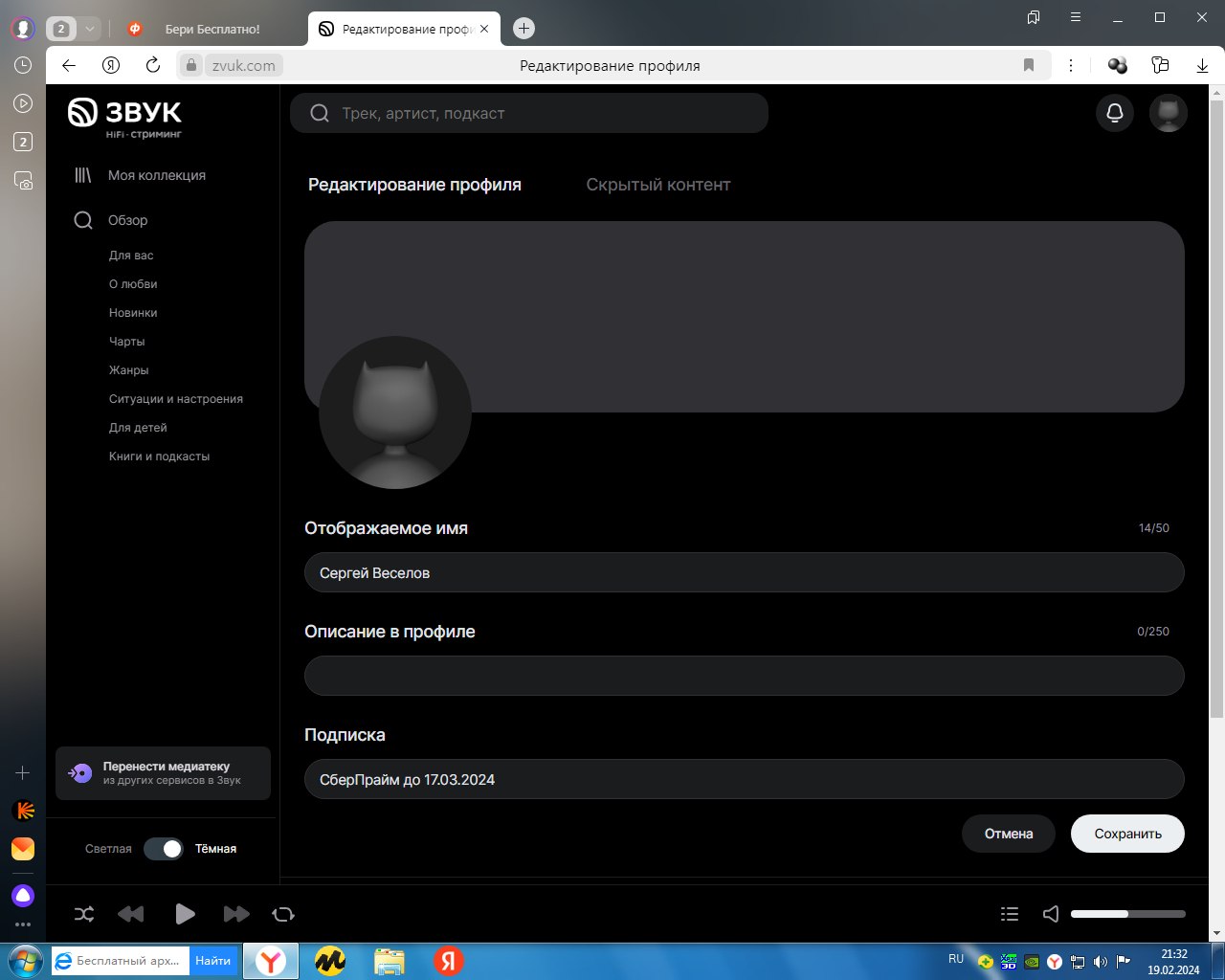Click the Сохранить button
1225x980 pixels.
[x=1126, y=834]
